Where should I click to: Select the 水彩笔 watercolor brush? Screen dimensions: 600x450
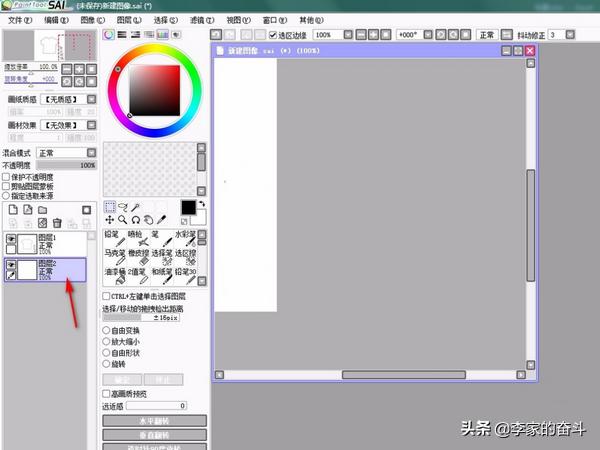[185, 238]
